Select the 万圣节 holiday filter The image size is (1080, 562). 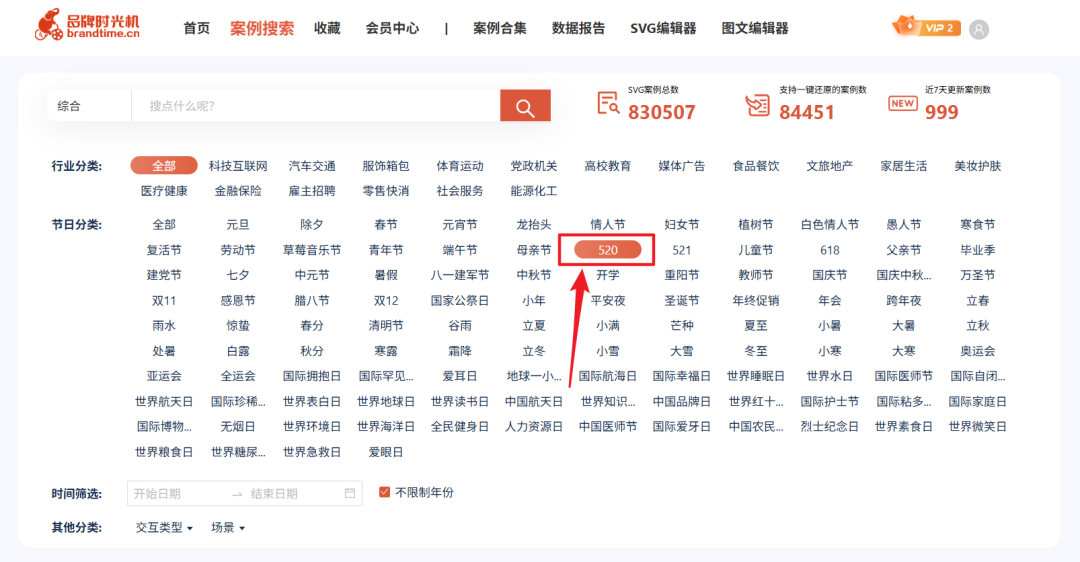point(977,275)
